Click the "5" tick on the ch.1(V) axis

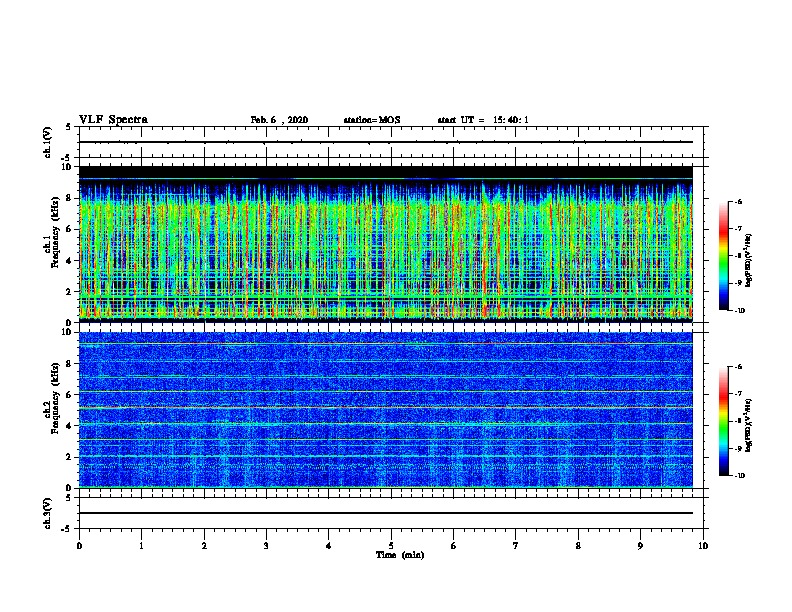click(x=69, y=127)
